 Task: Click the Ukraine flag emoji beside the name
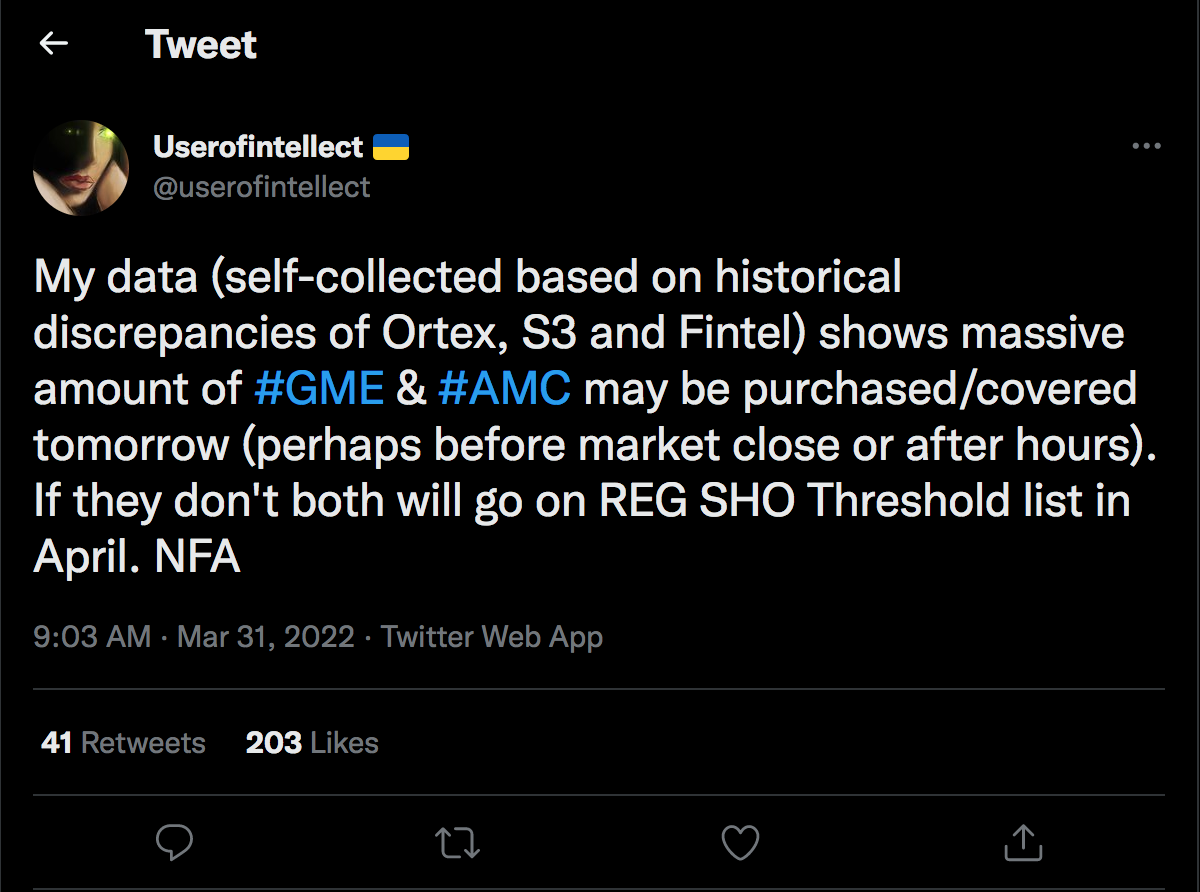391,148
